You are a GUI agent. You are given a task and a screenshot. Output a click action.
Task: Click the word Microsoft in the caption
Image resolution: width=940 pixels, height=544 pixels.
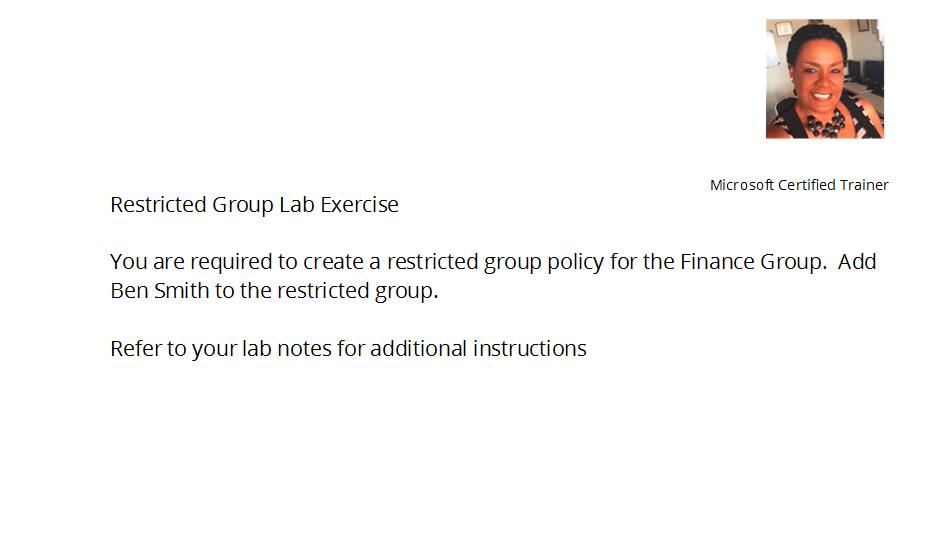(741, 185)
